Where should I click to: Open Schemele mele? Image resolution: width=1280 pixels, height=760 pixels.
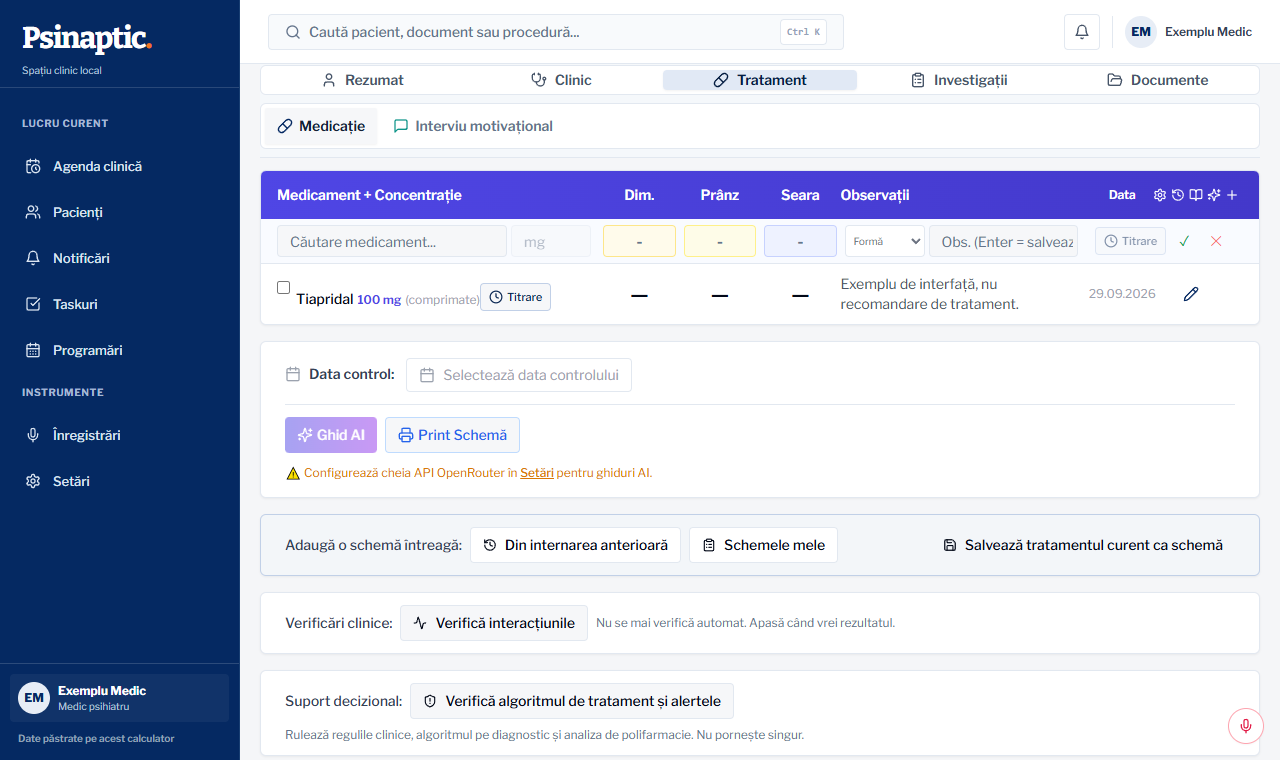click(x=763, y=545)
